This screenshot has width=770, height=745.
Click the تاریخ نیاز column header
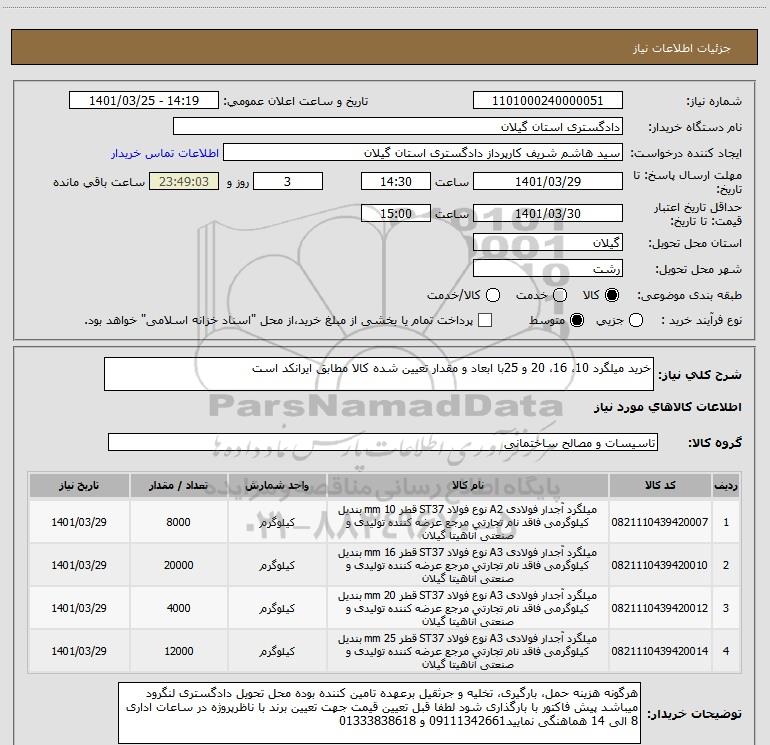(x=79, y=486)
